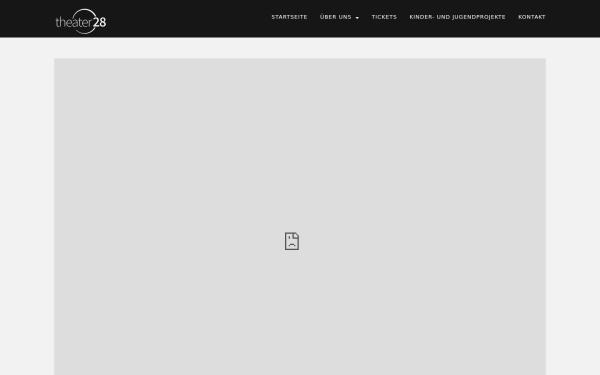Navigate to the Kontakt page
Image resolution: width=600 pixels, height=375 pixels.
click(x=532, y=17)
